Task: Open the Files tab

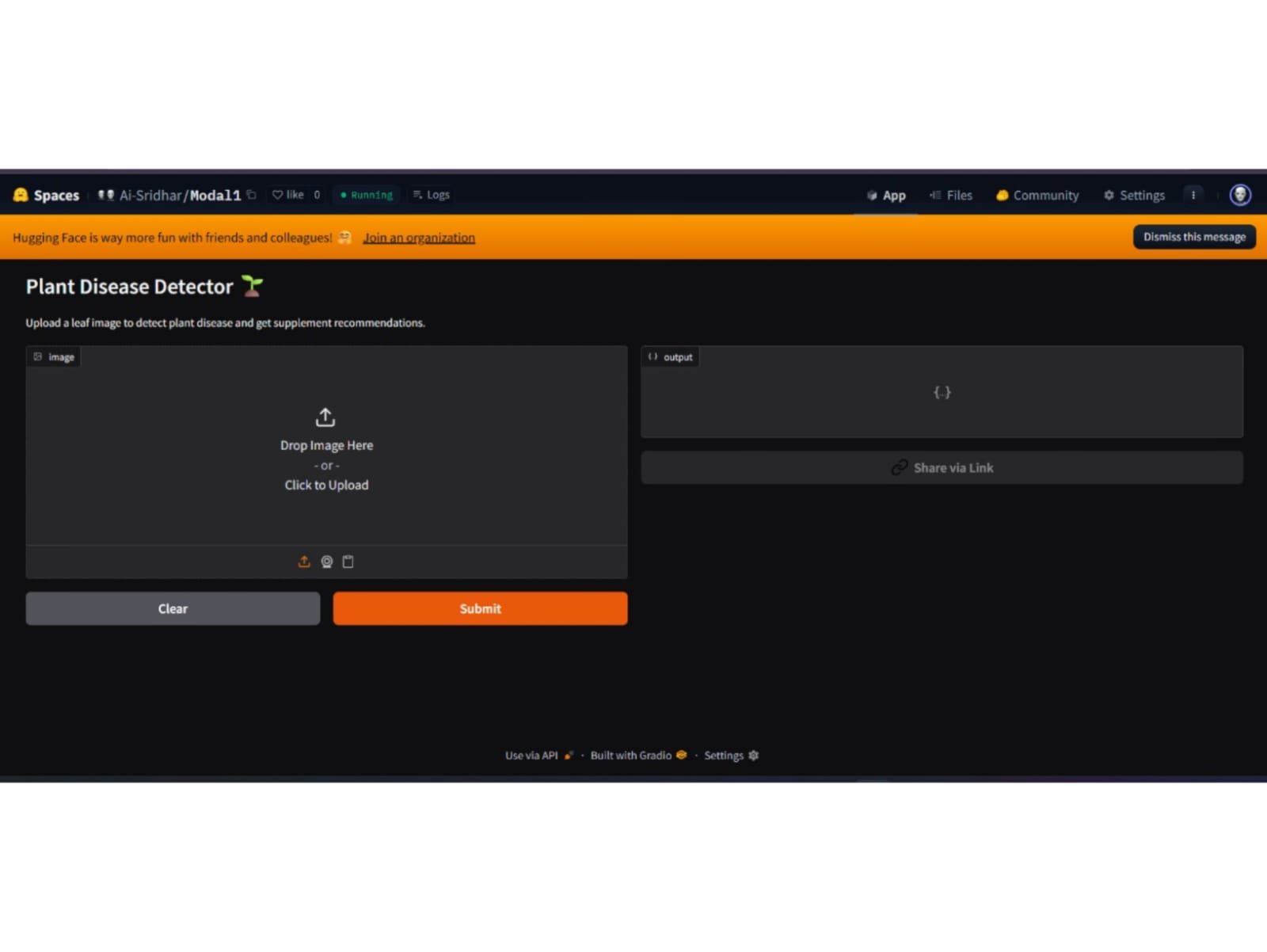Action: [x=951, y=196]
